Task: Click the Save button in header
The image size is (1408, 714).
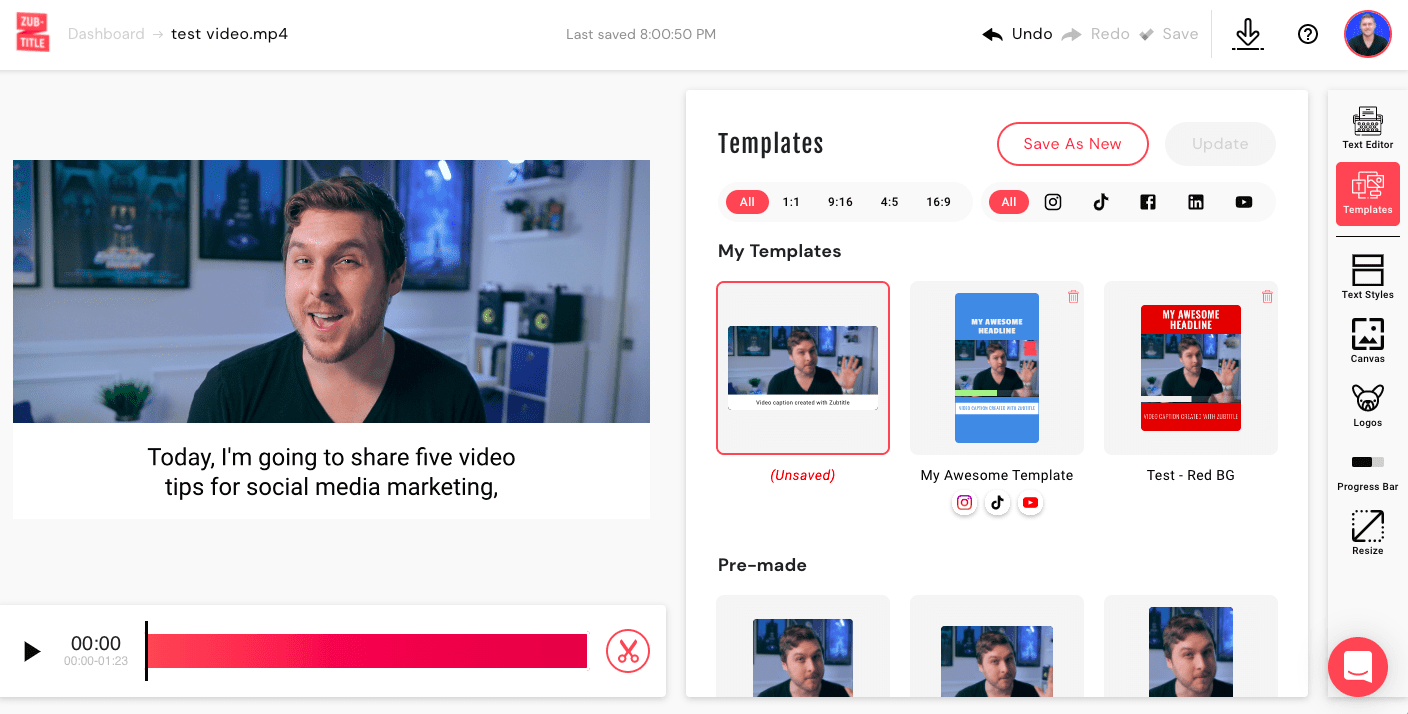Action: click(x=1168, y=34)
